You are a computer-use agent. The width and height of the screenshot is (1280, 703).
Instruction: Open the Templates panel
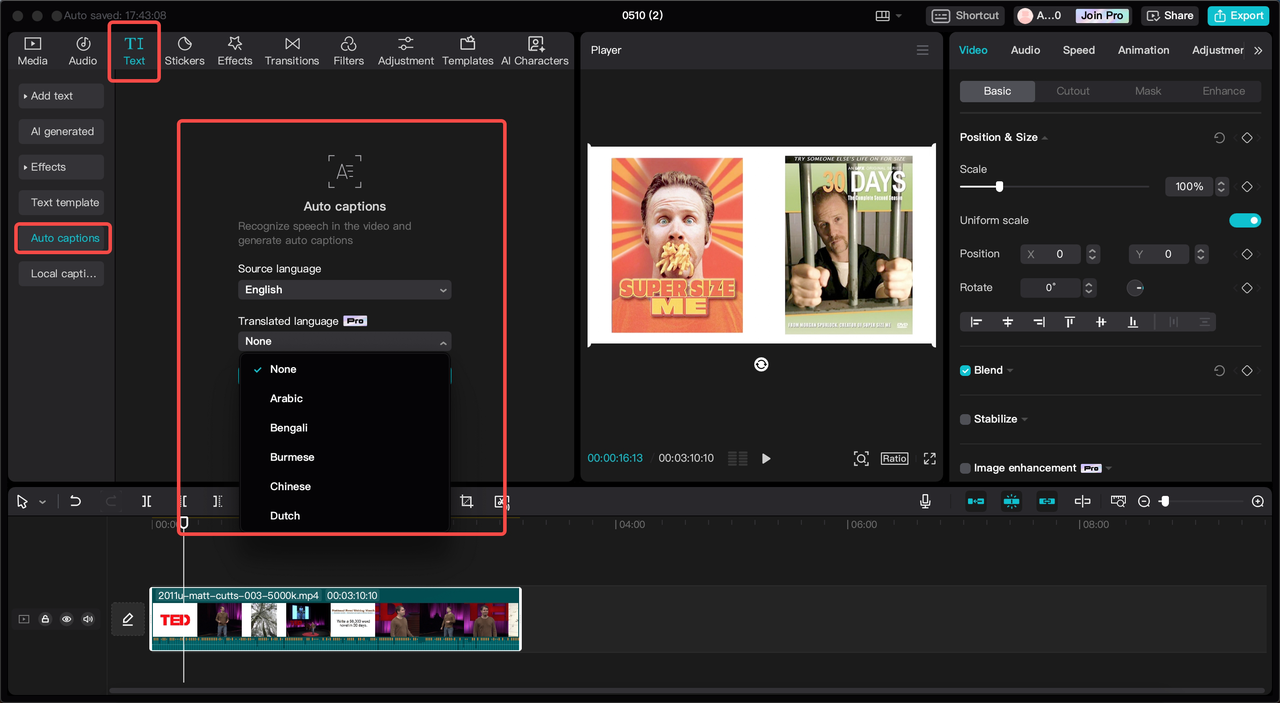click(467, 51)
